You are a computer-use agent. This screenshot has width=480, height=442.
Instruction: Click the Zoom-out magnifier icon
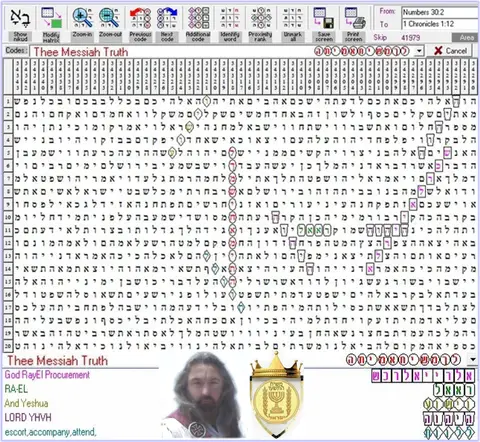point(109,18)
